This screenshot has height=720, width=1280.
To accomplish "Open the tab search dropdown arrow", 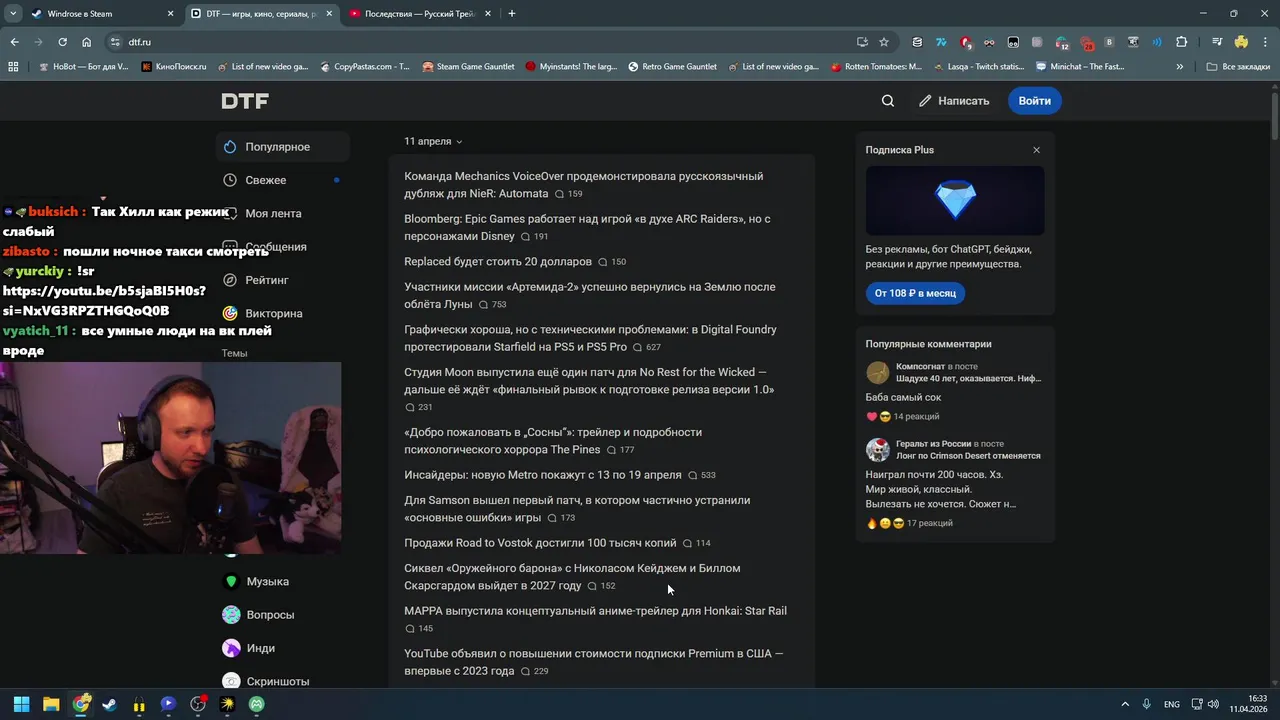I will tap(12, 14).
